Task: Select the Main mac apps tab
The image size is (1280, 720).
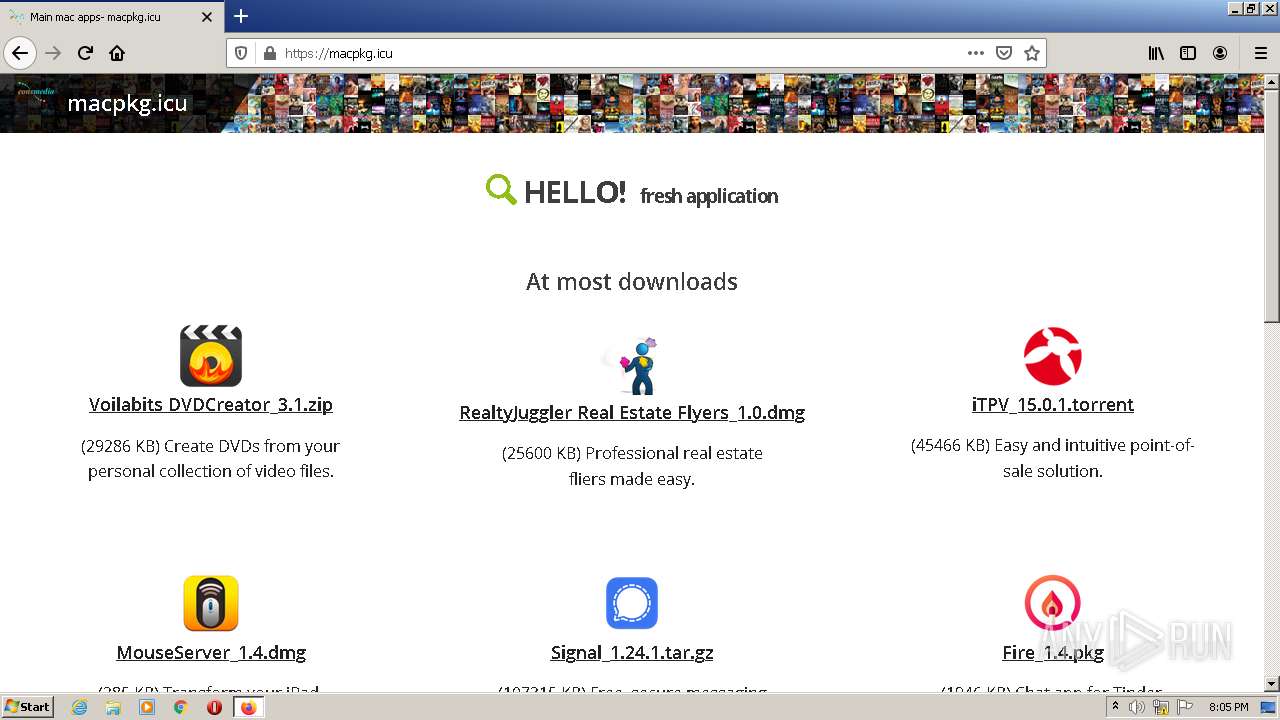Action: (112, 17)
